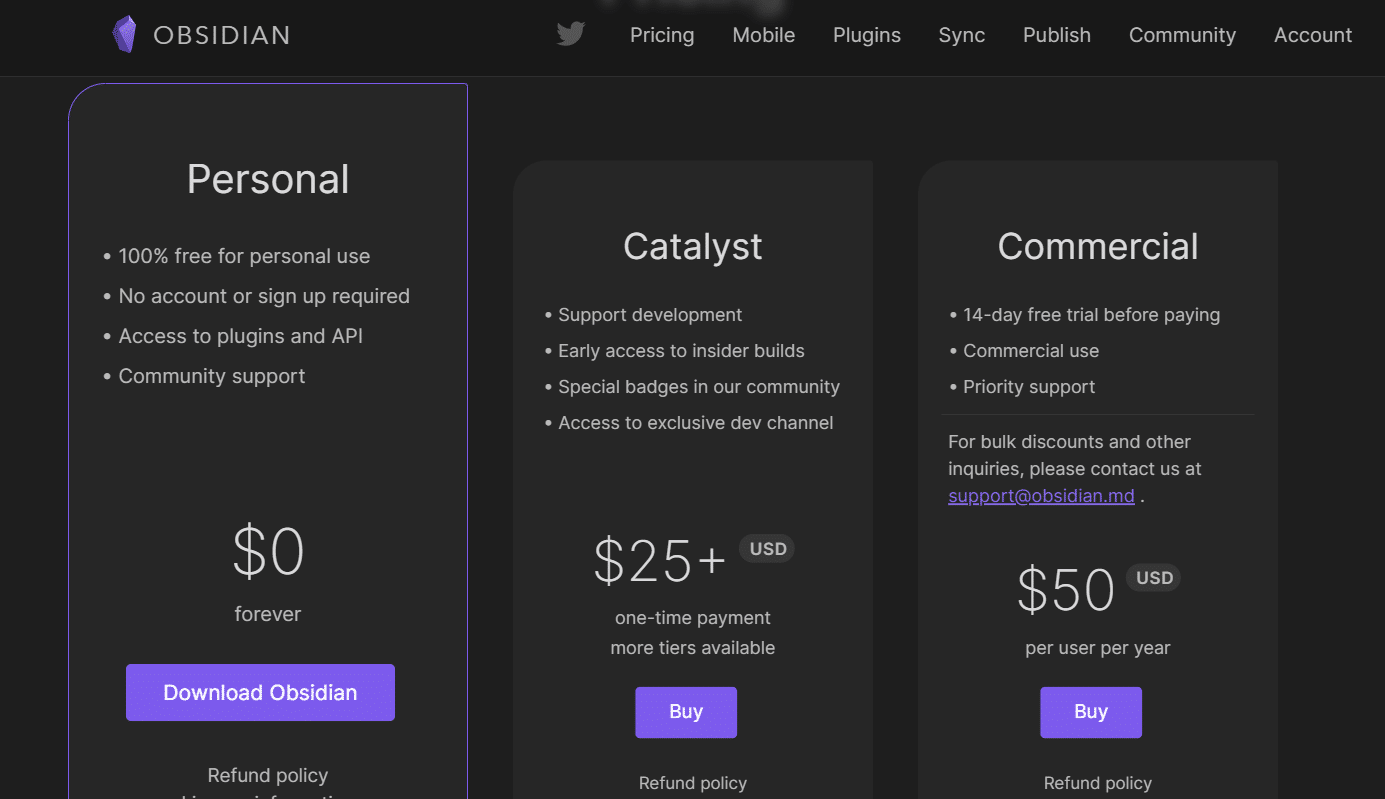Click 'Commercial use' bullet text
1385x799 pixels.
pyautogui.click(x=1031, y=351)
